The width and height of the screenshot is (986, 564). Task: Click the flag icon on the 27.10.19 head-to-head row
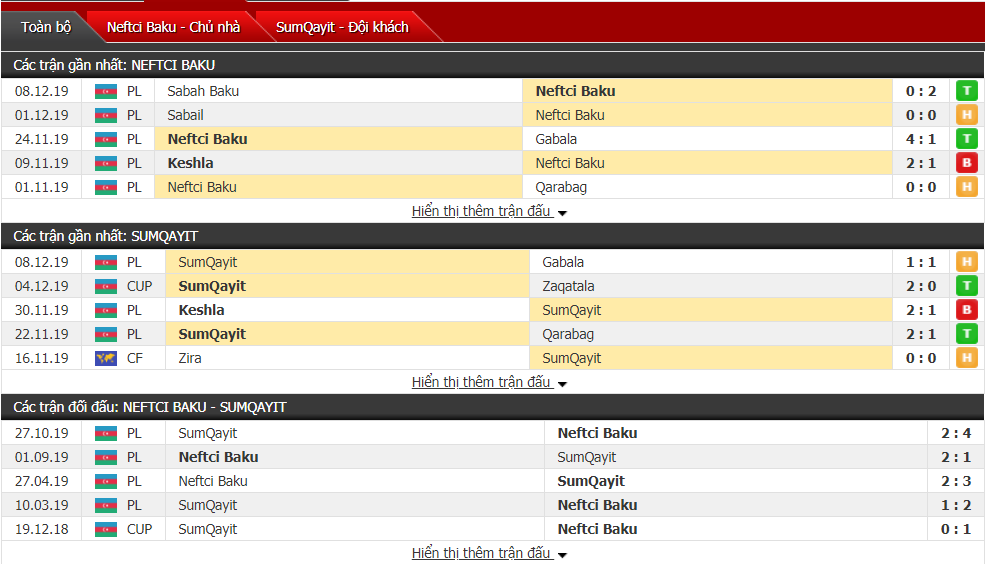[106, 434]
